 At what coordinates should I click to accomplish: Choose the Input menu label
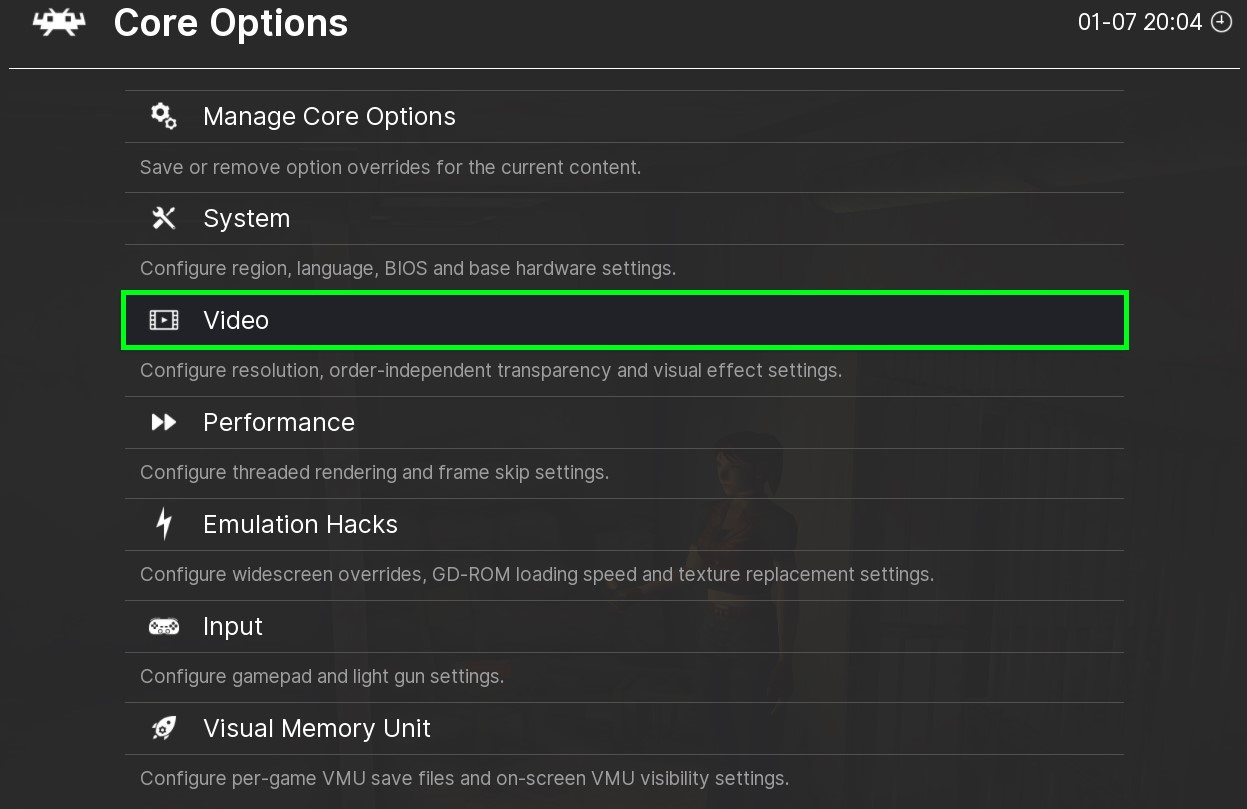tap(232, 627)
